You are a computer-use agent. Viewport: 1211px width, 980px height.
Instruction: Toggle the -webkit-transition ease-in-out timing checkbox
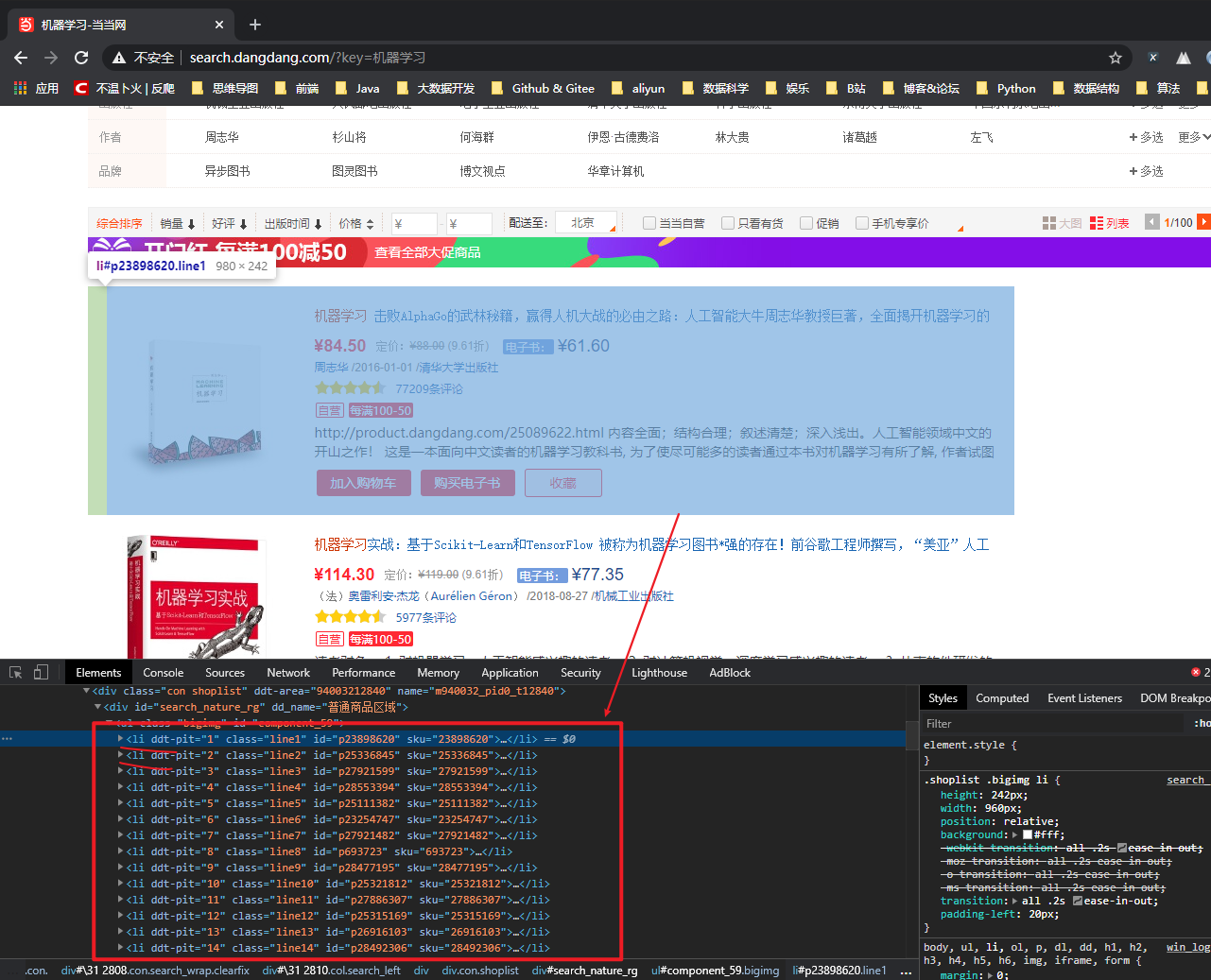coord(1122,848)
